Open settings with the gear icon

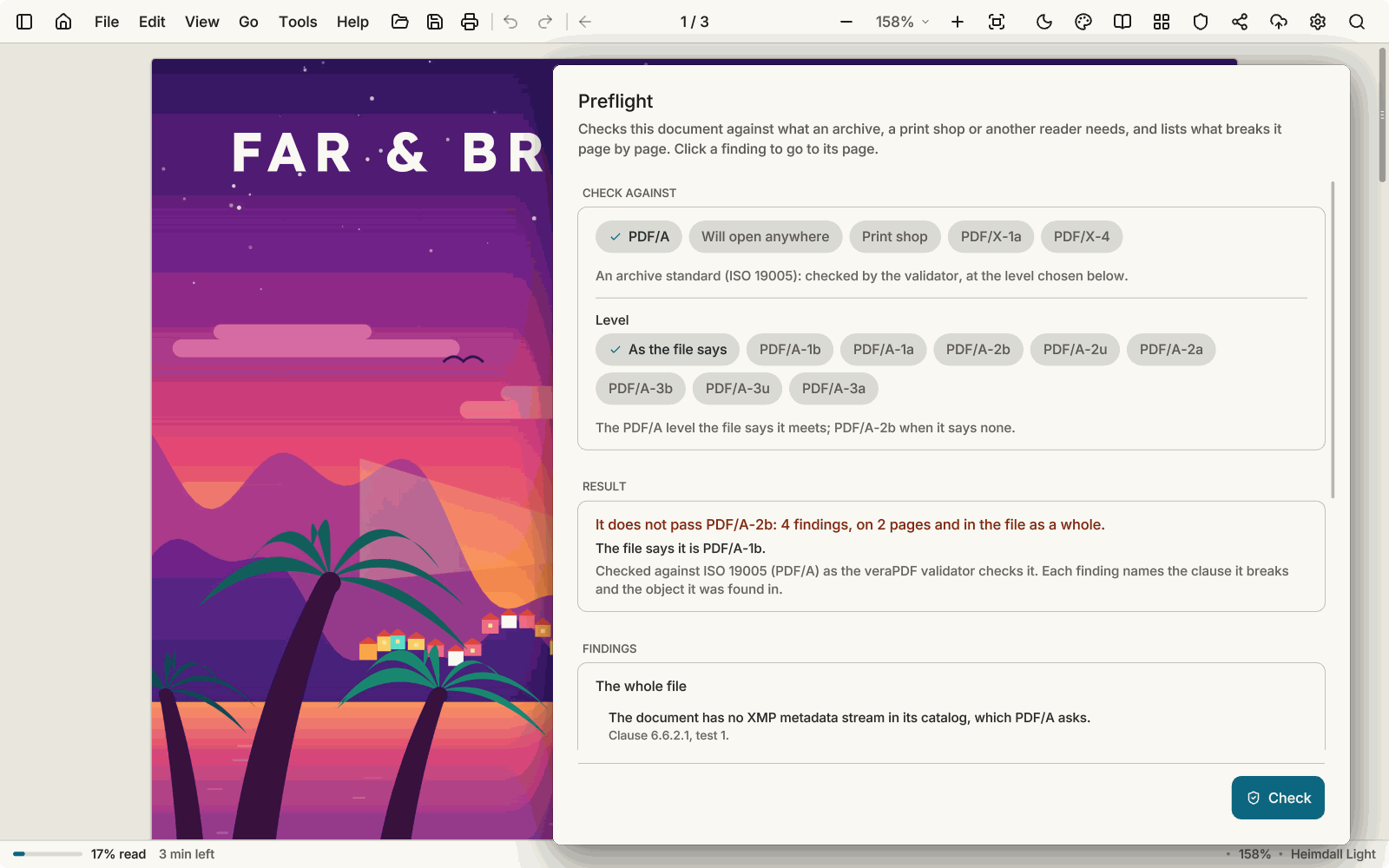1318,22
